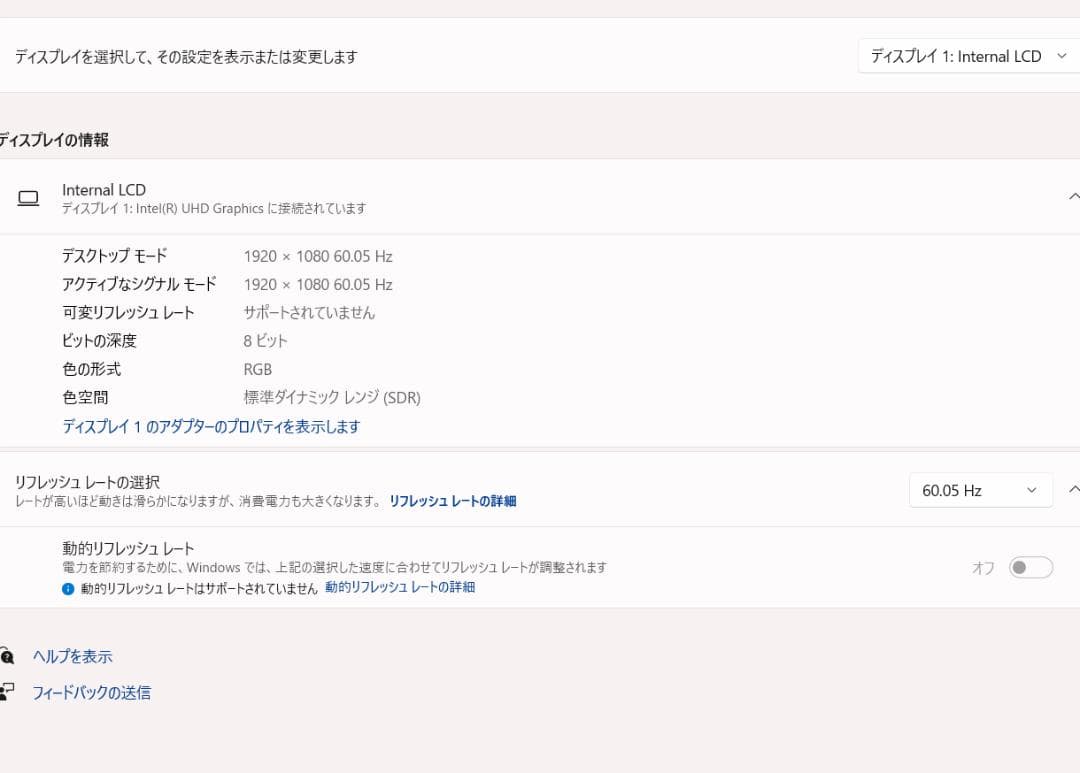Open 動的リフレッシュレートの詳細
The height and width of the screenshot is (773, 1080).
click(x=399, y=587)
